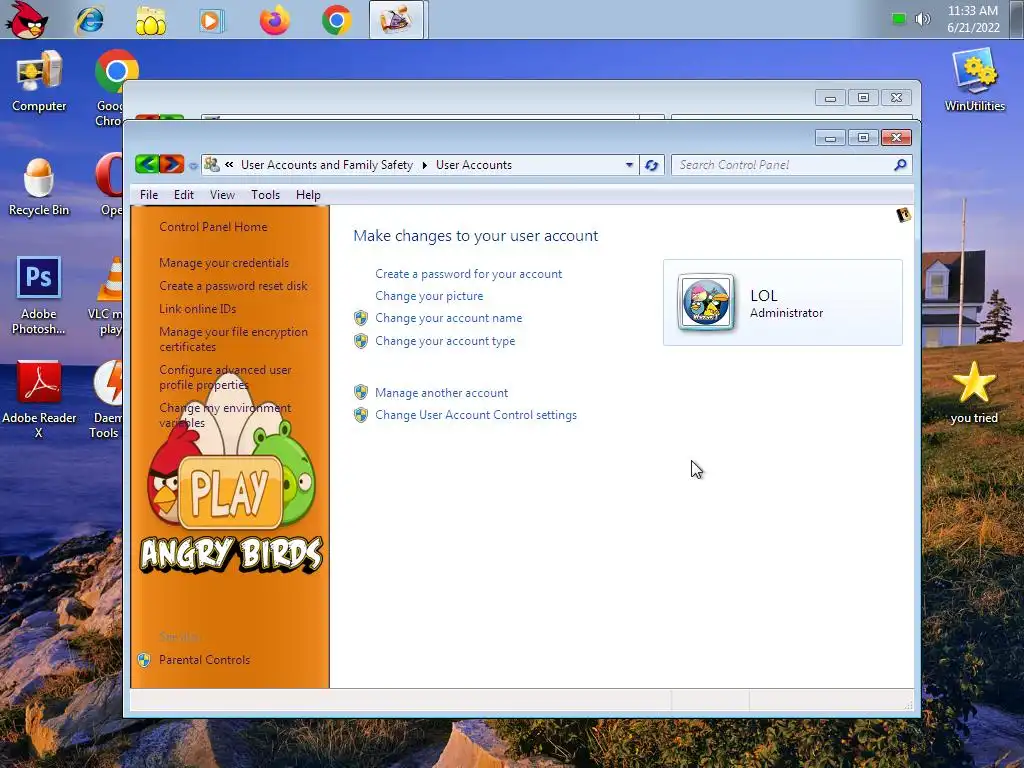Open Adobe Reader X desktop shortcut
Viewport: 1024px width, 768px height.
click(39, 400)
